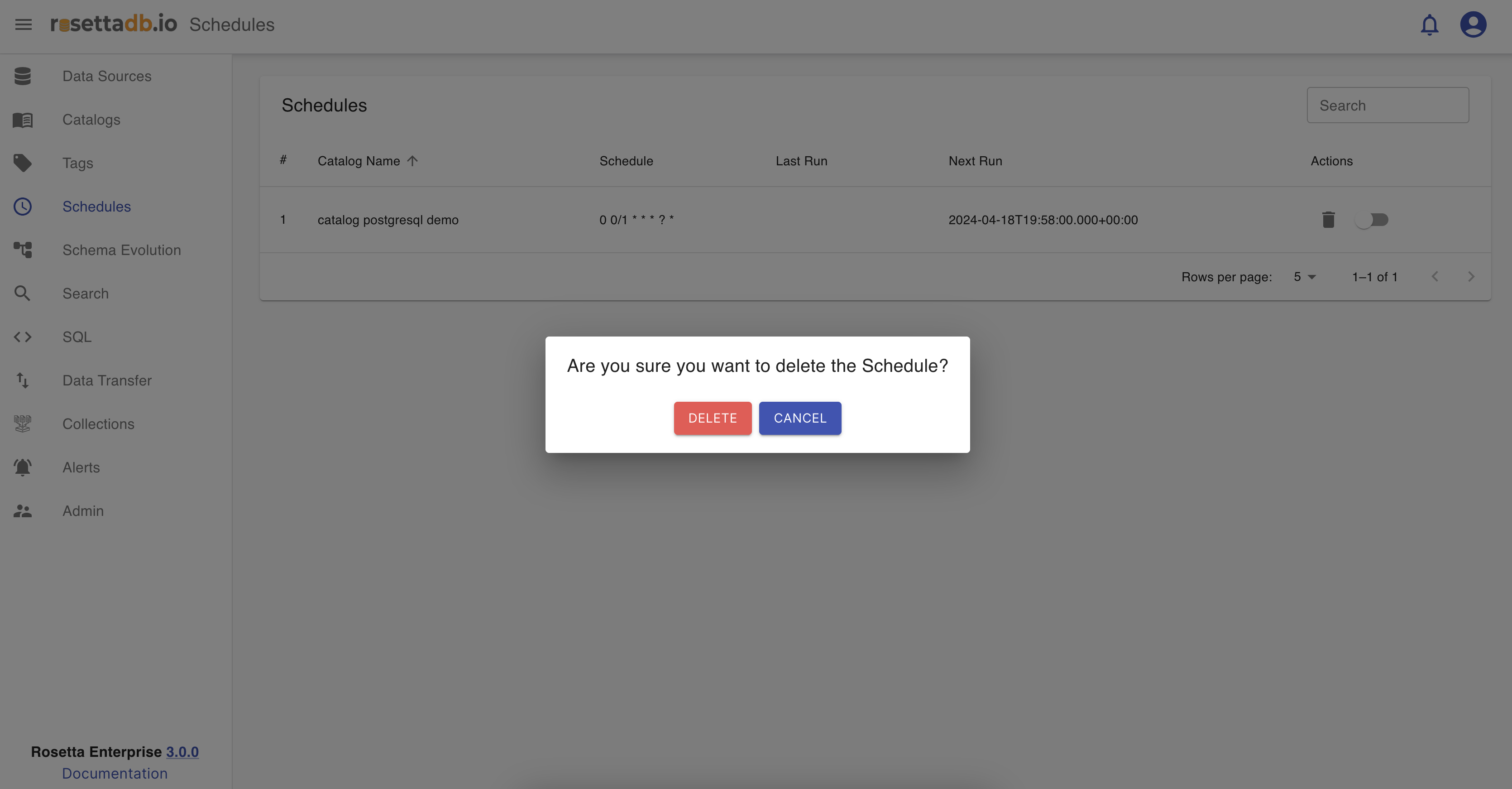Viewport: 1512px width, 789px height.
Task: Toggle the schedule enable switch
Action: point(1372,220)
